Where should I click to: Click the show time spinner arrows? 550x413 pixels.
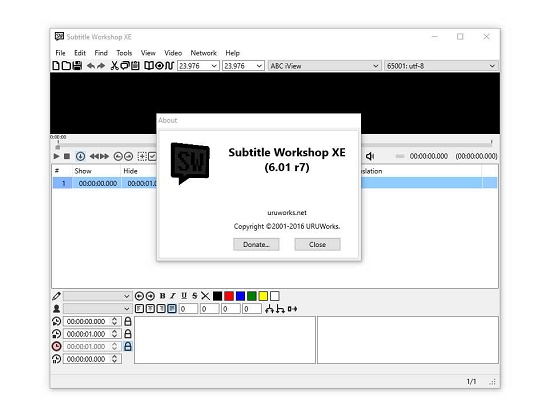click(114, 321)
